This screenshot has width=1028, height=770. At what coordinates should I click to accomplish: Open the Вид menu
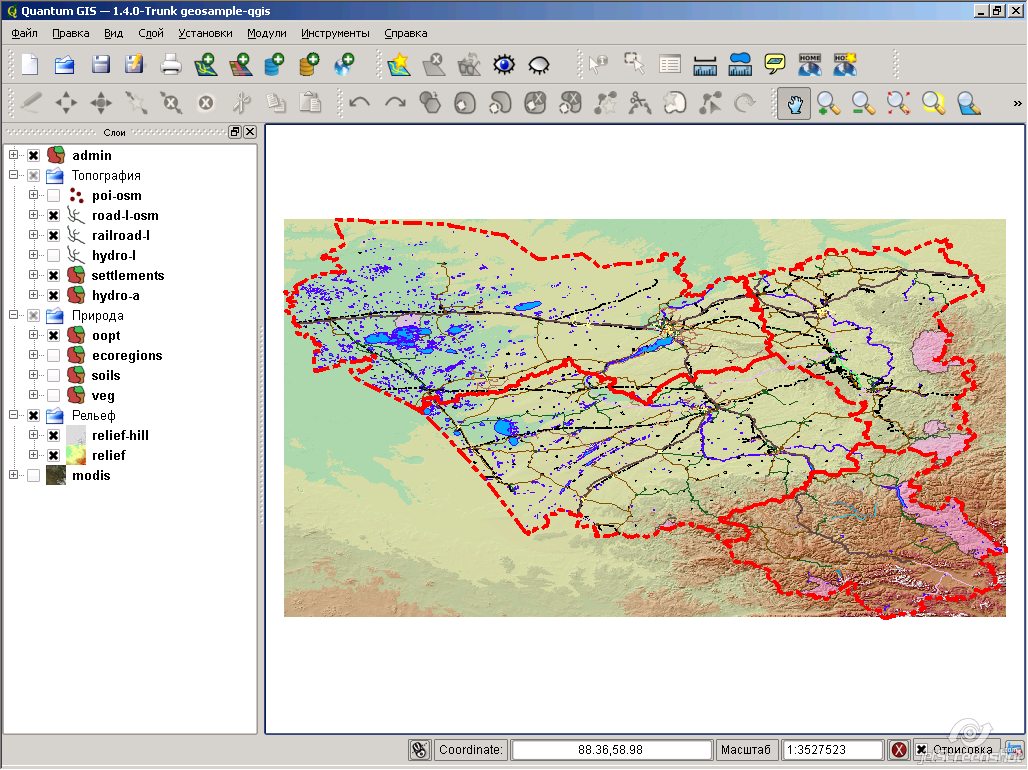[113, 33]
